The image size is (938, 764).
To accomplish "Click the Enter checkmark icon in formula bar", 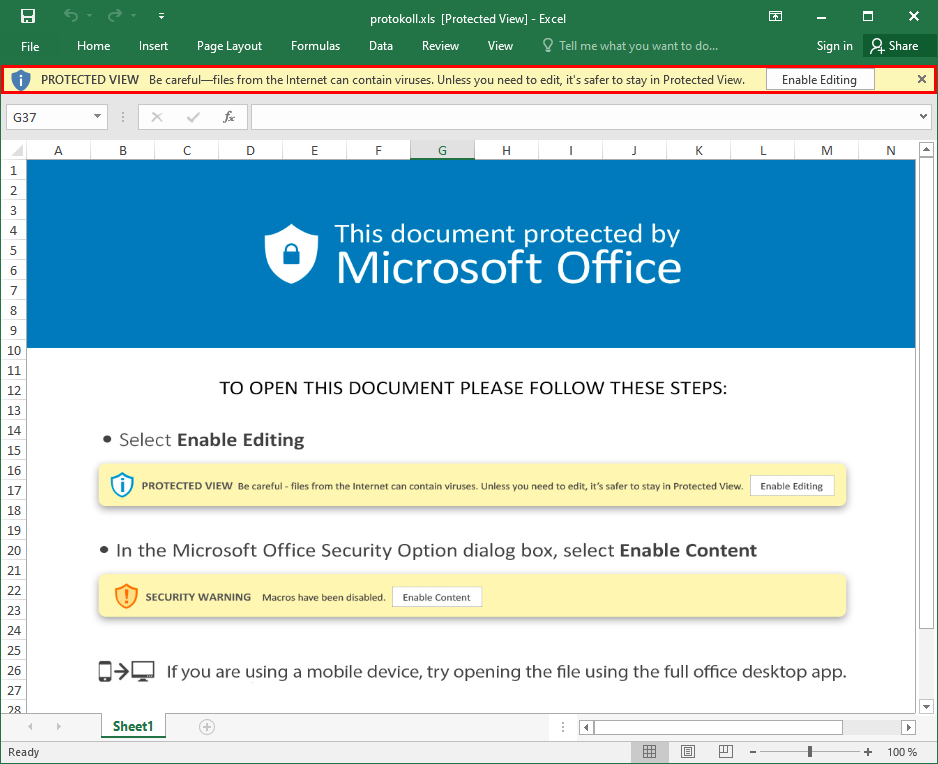I will (x=193, y=117).
